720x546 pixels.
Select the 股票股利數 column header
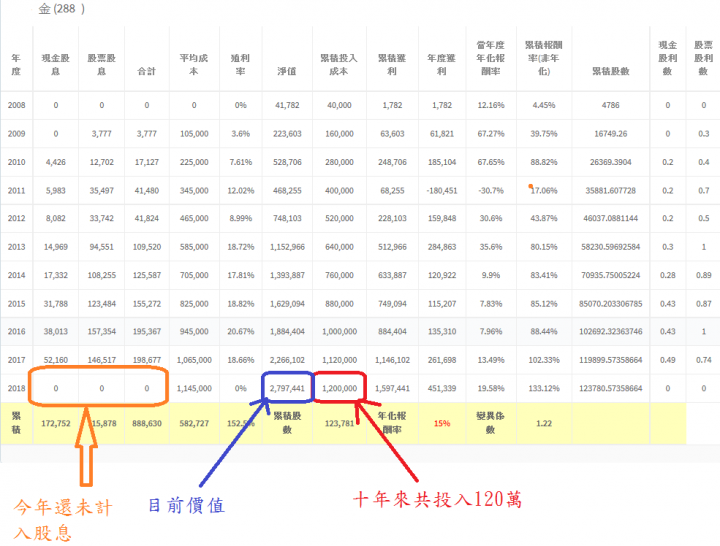click(703, 58)
